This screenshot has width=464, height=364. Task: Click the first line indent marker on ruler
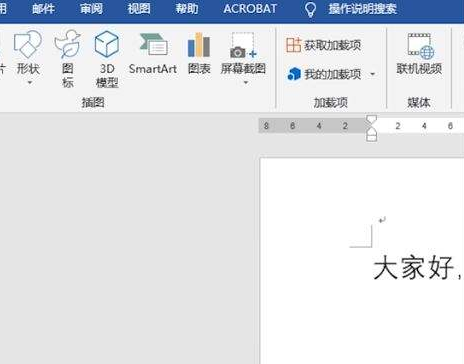click(x=371, y=120)
